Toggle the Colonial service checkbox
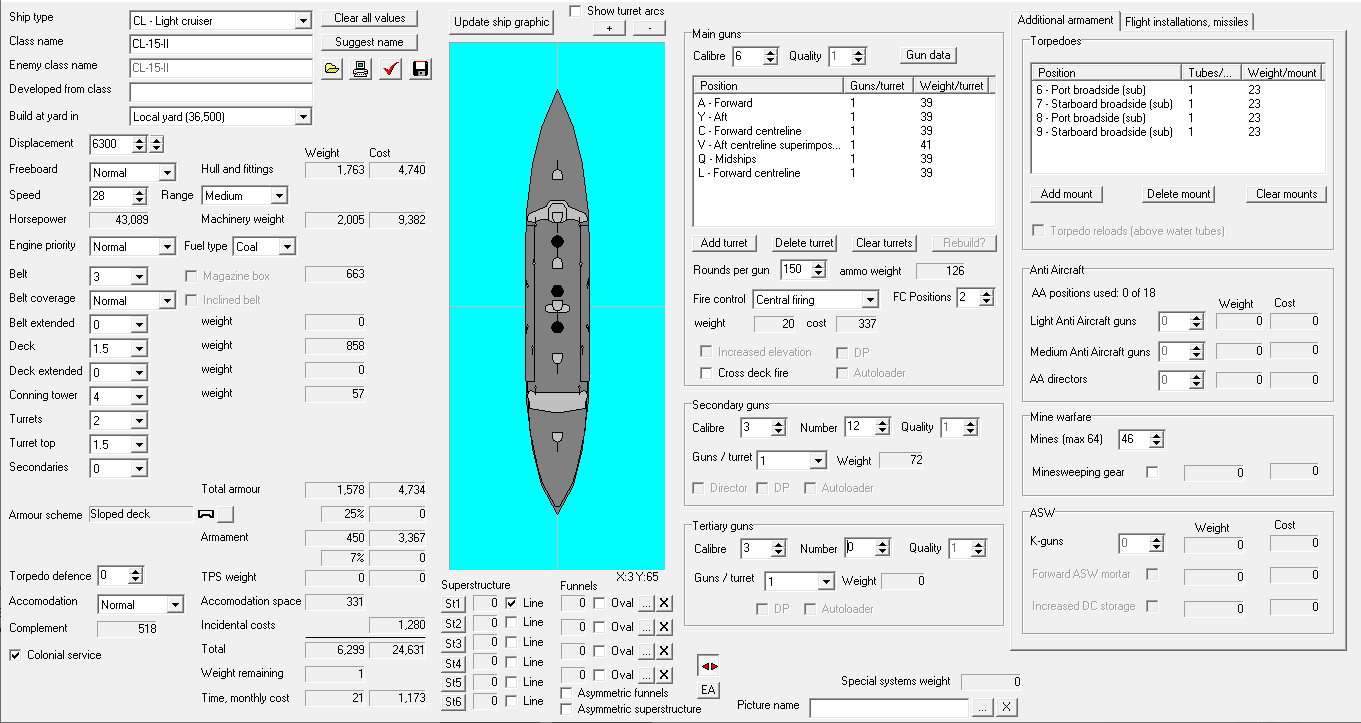The image size is (1361, 723). 16,655
